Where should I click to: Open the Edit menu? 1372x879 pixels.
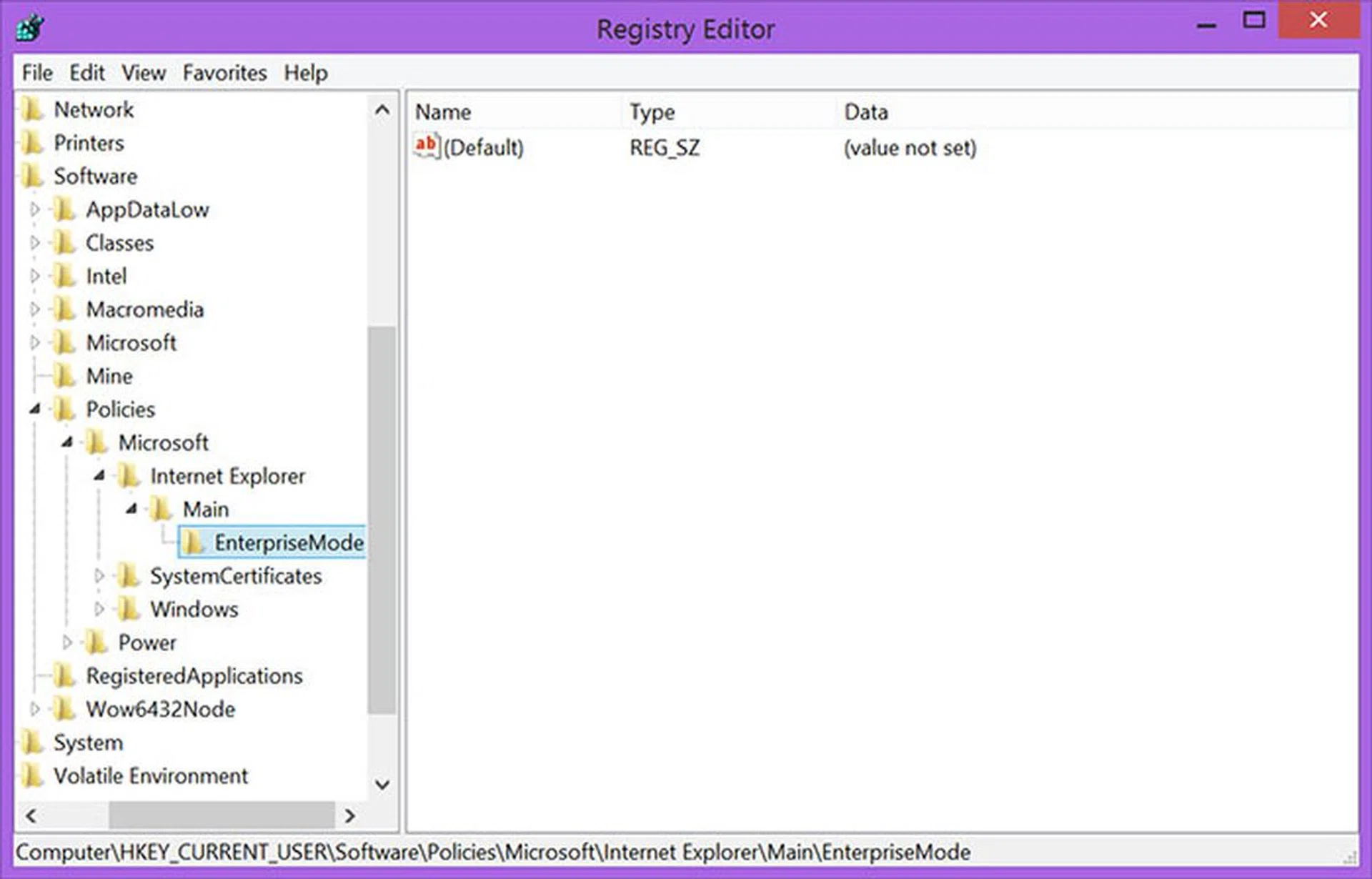[x=86, y=73]
